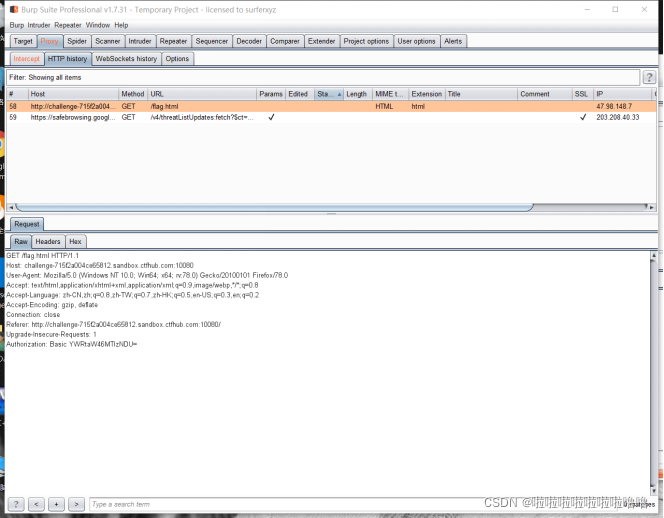Image resolution: width=664 pixels, height=518 pixels.
Task: Sort by the SSL column header
Action: (x=583, y=94)
